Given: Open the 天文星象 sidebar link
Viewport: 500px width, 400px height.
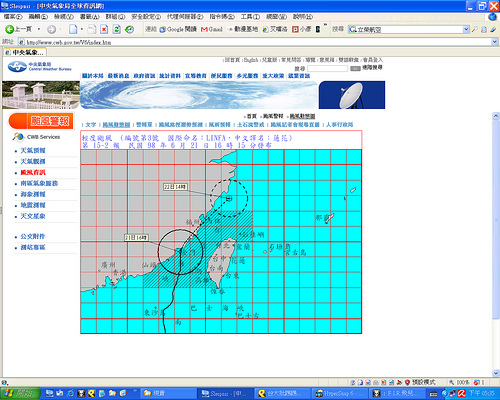Looking at the screenshot, I should tap(33, 216).
